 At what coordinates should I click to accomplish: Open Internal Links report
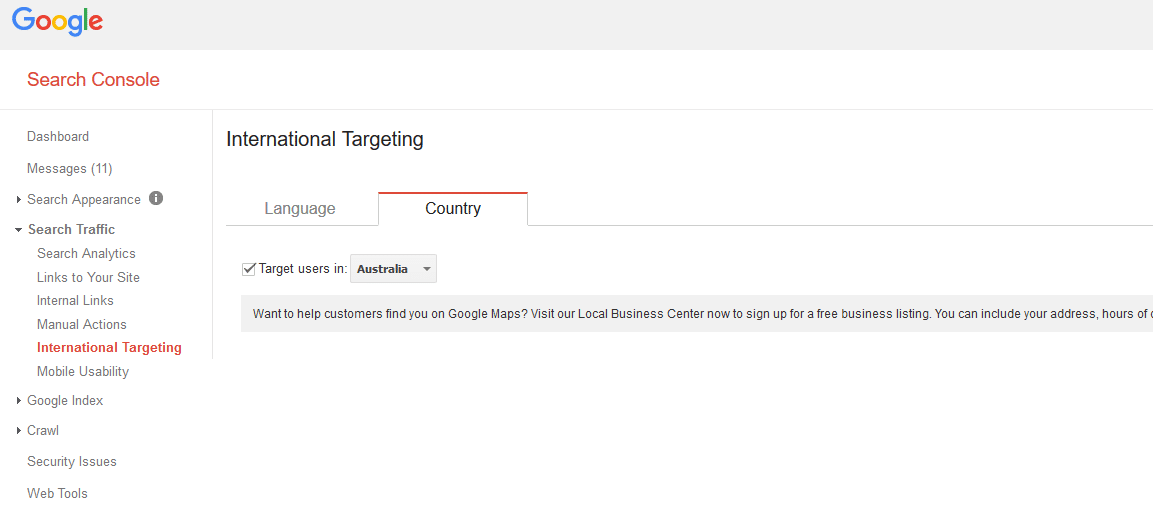coord(75,301)
